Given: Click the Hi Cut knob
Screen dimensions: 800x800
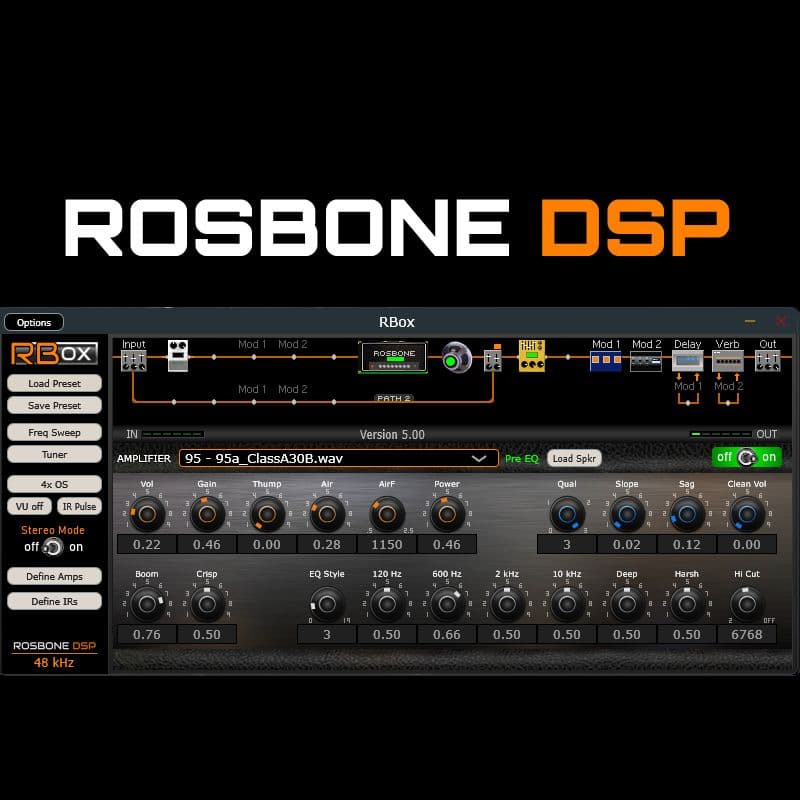Looking at the screenshot, I should click(x=747, y=604).
